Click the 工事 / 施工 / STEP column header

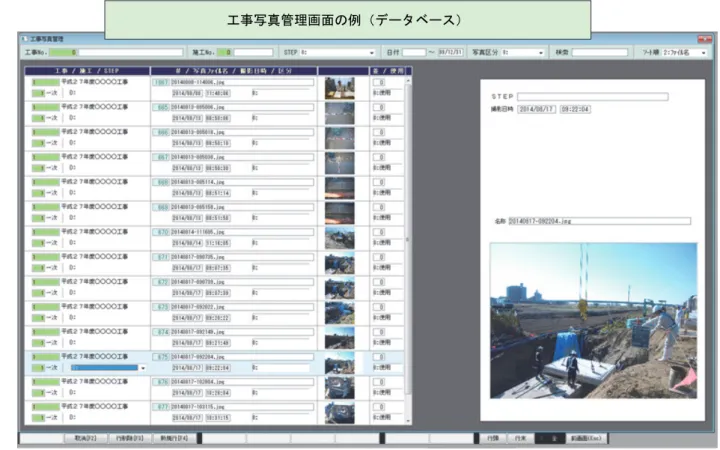87,71
